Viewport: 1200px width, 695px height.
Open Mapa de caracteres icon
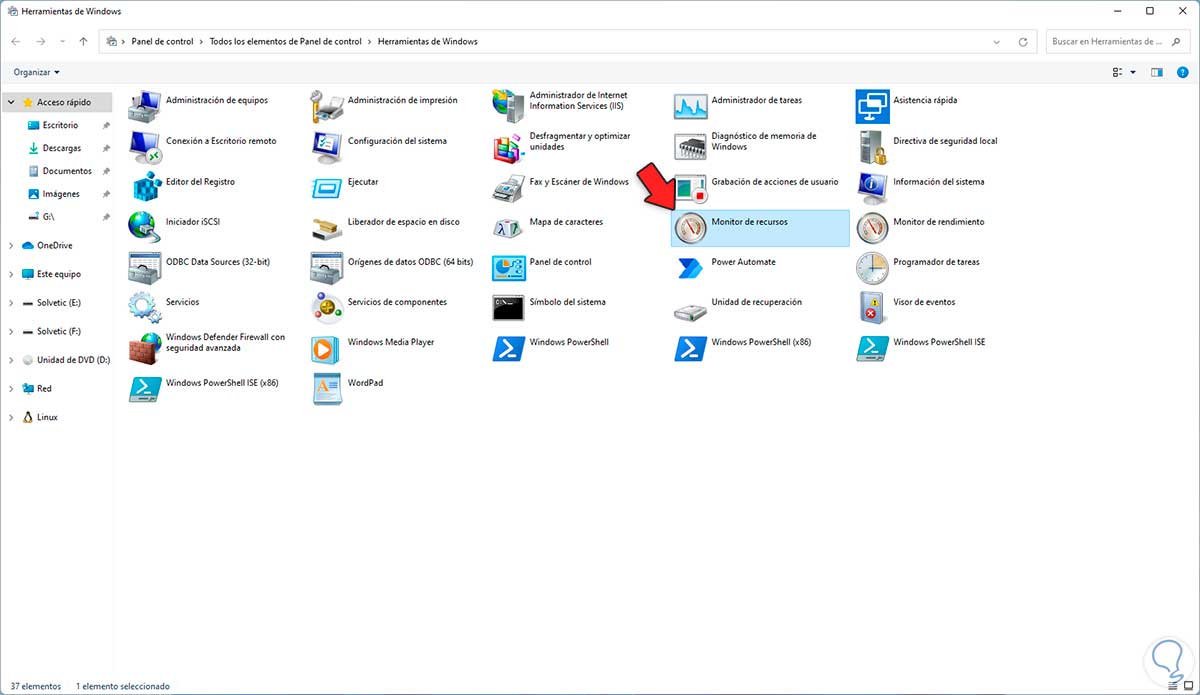pyautogui.click(x=509, y=228)
